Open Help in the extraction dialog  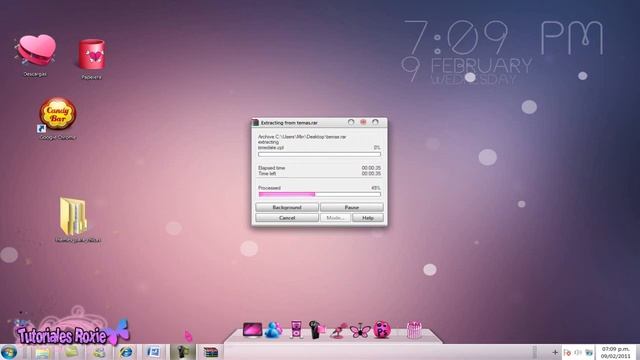coord(368,218)
